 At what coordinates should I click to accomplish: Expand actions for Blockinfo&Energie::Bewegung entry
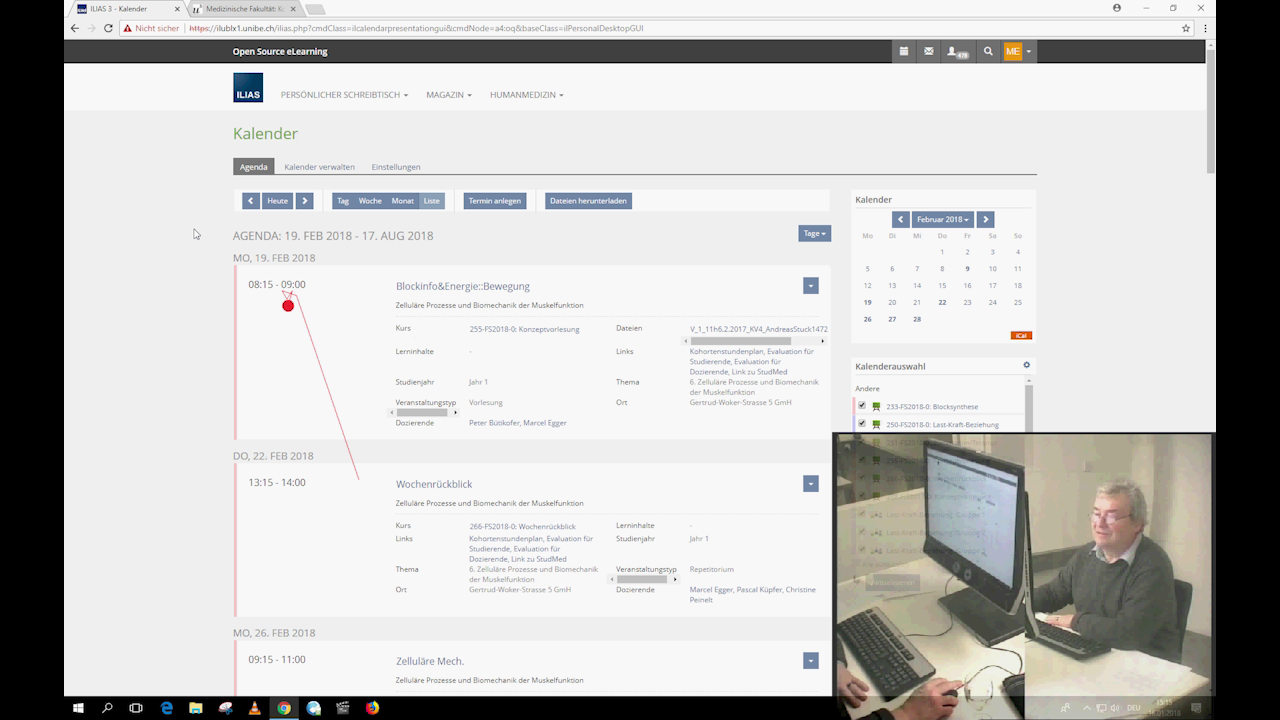coord(810,286)
